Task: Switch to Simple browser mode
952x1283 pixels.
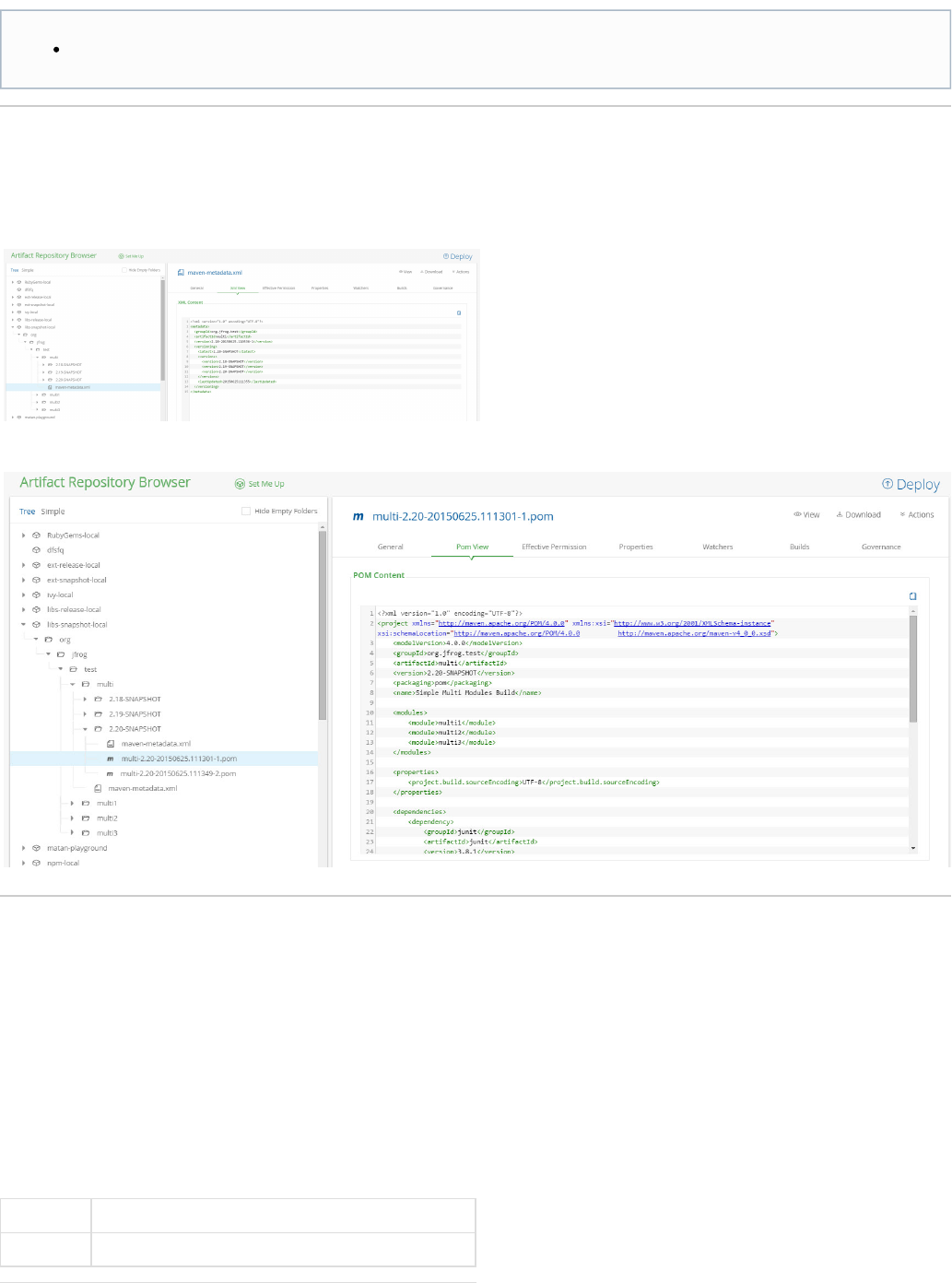Action: coord(53,512)
